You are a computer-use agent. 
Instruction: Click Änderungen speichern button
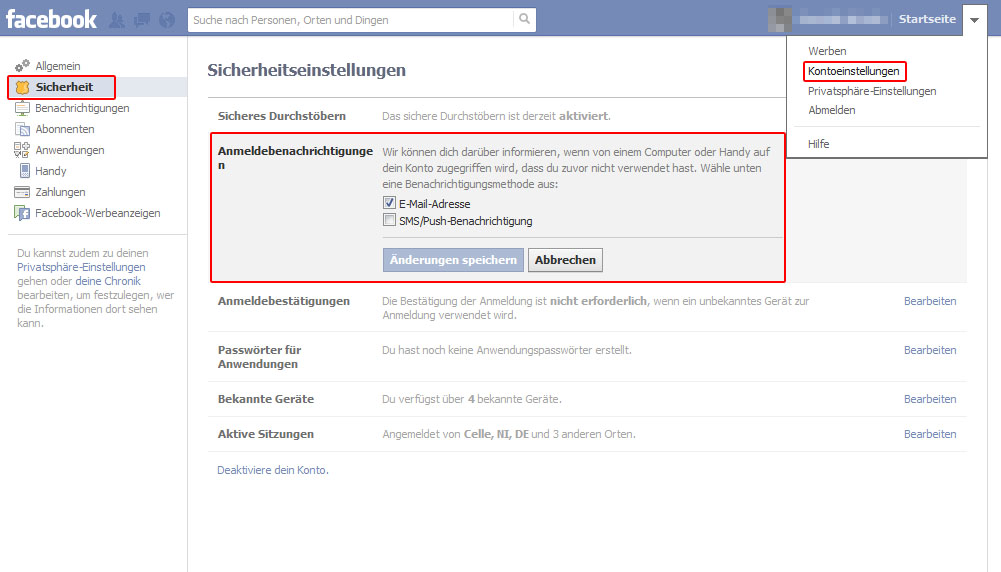453,260
